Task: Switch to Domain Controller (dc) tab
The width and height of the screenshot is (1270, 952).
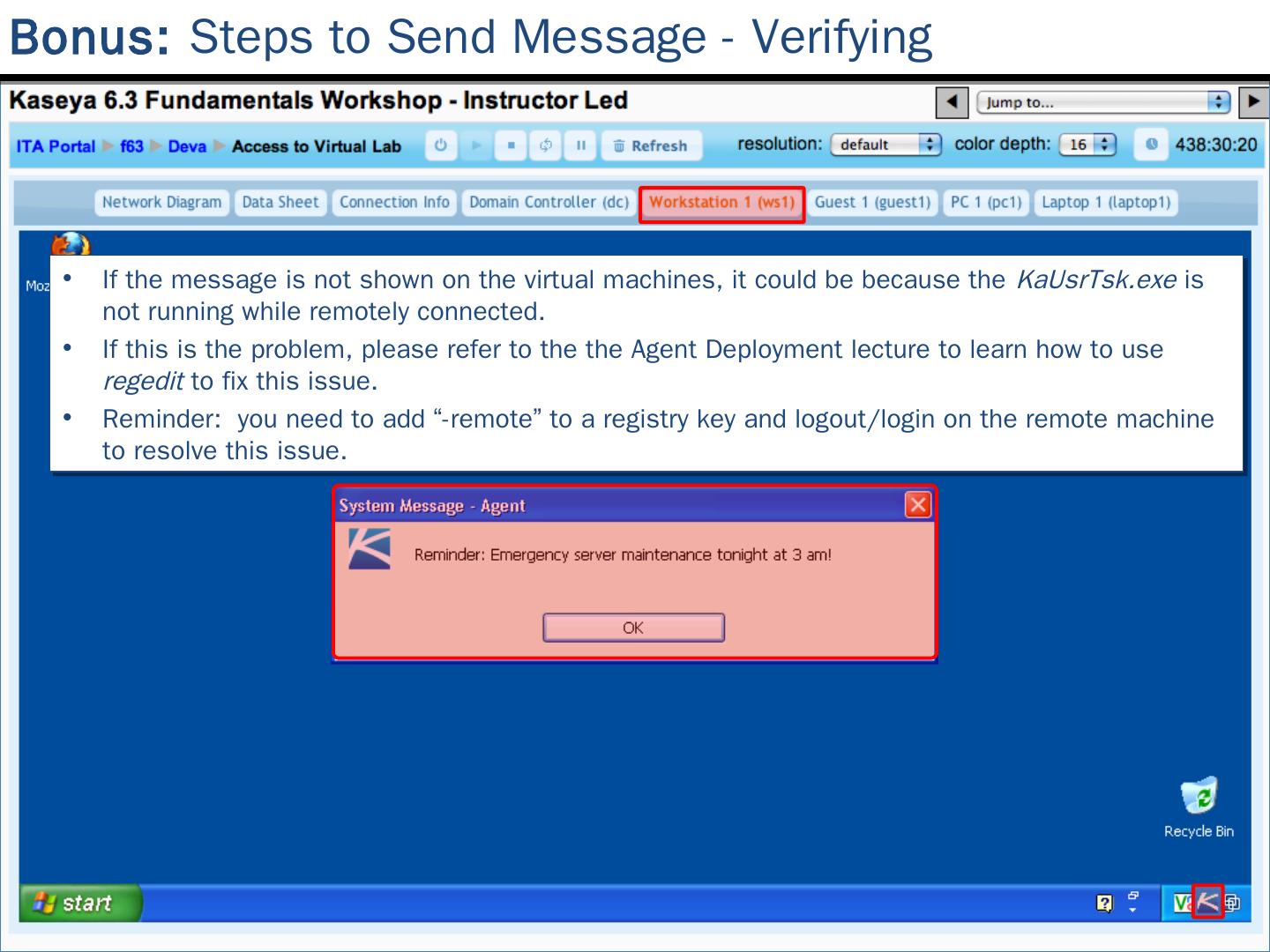Action: 549,203
